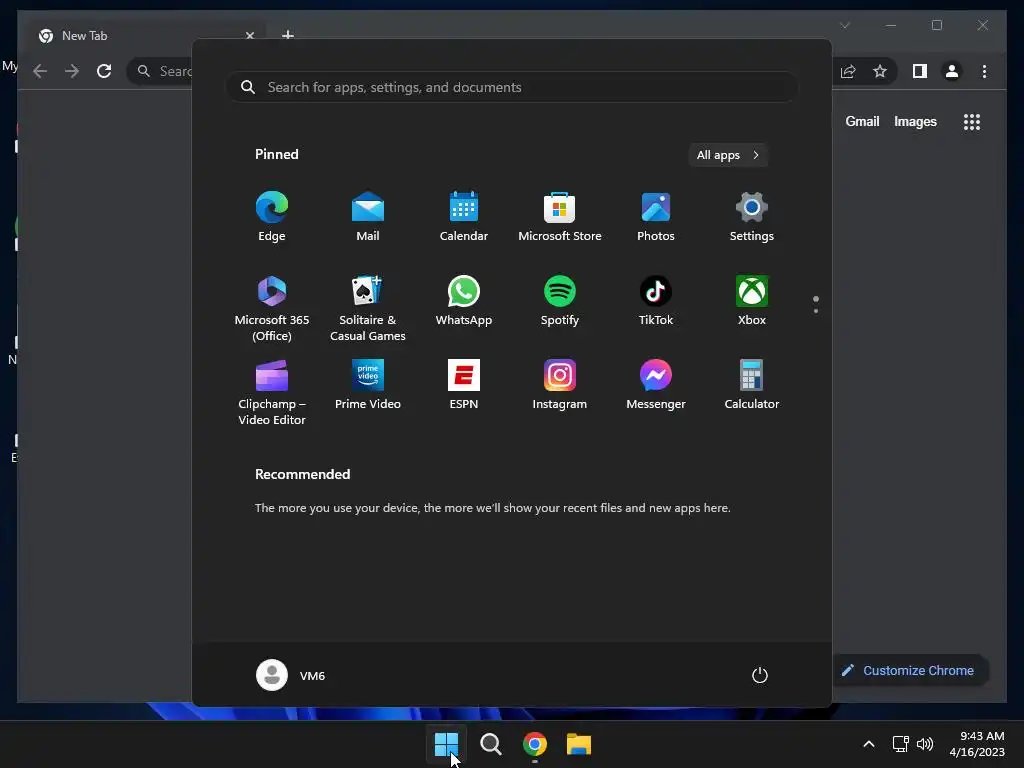Click Chrome's forward arrow
1024x768 pixels.
click(72, 71)
